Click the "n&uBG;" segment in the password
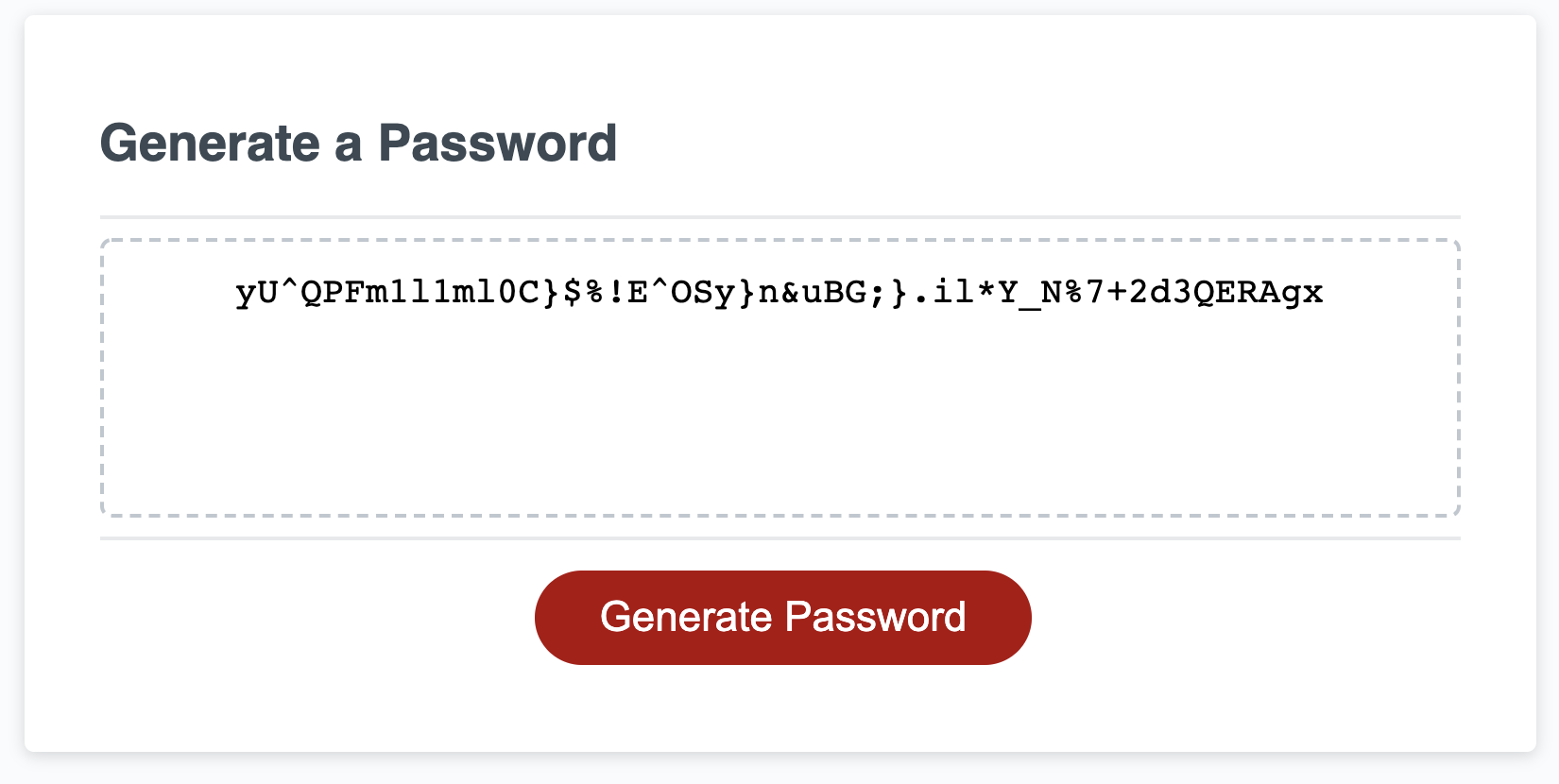The width and height of the screenshot is (1559, 784). pos(822,292)
